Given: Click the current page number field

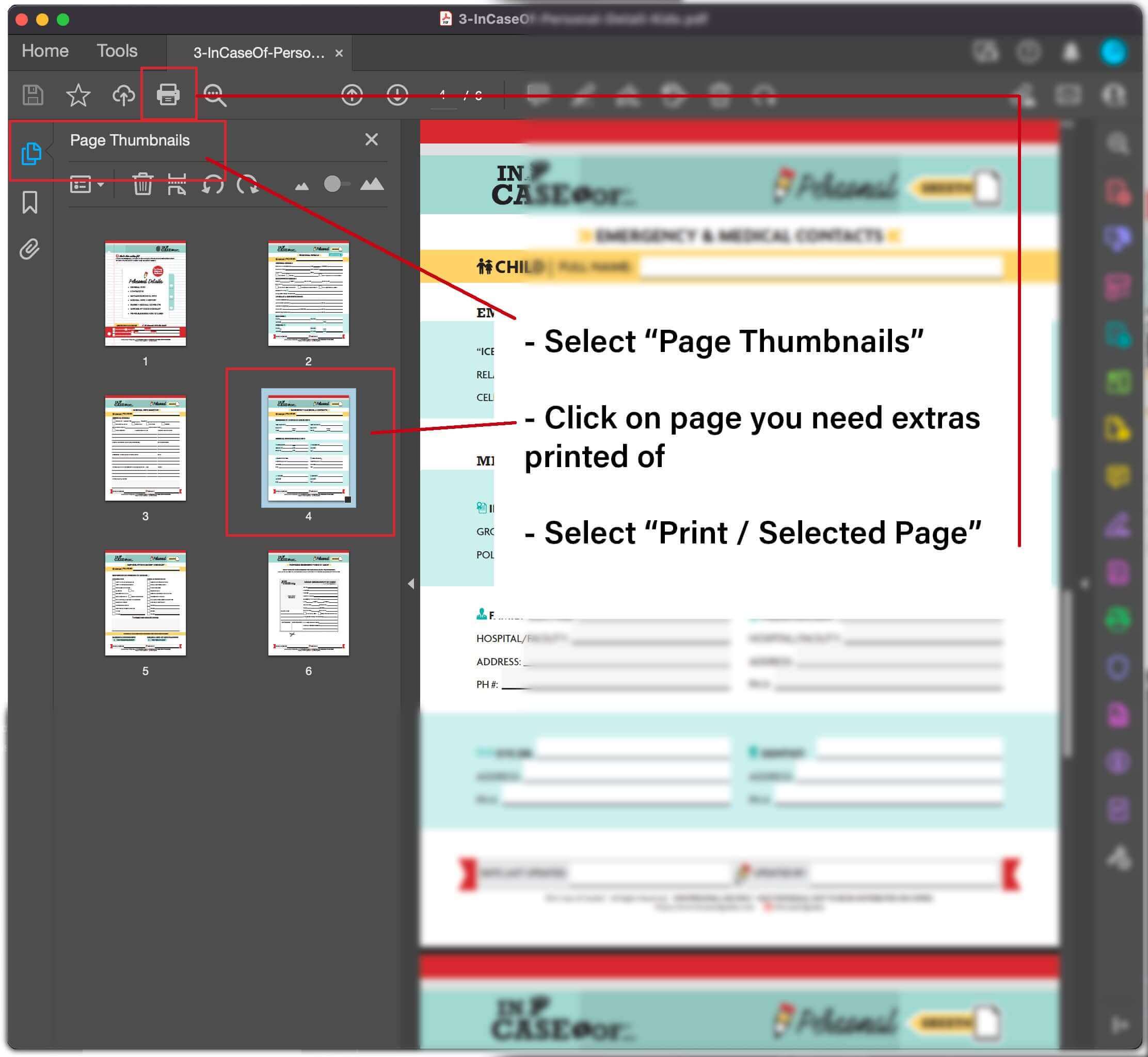Looking at the screenshot, I should [x=443, y=95].
